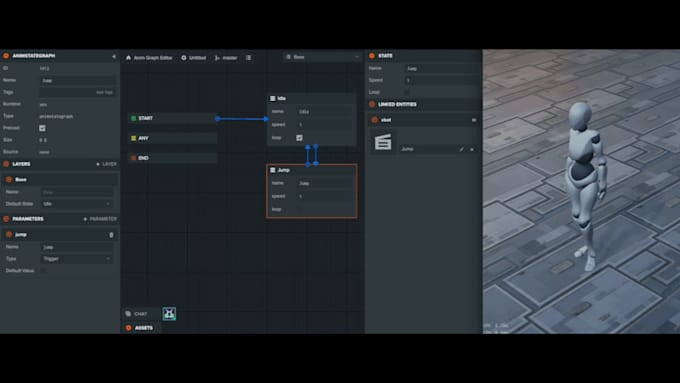This screenshot has width=680, height=383.
Task: Add a new layer with + LAYER
Action: point(106,164)
